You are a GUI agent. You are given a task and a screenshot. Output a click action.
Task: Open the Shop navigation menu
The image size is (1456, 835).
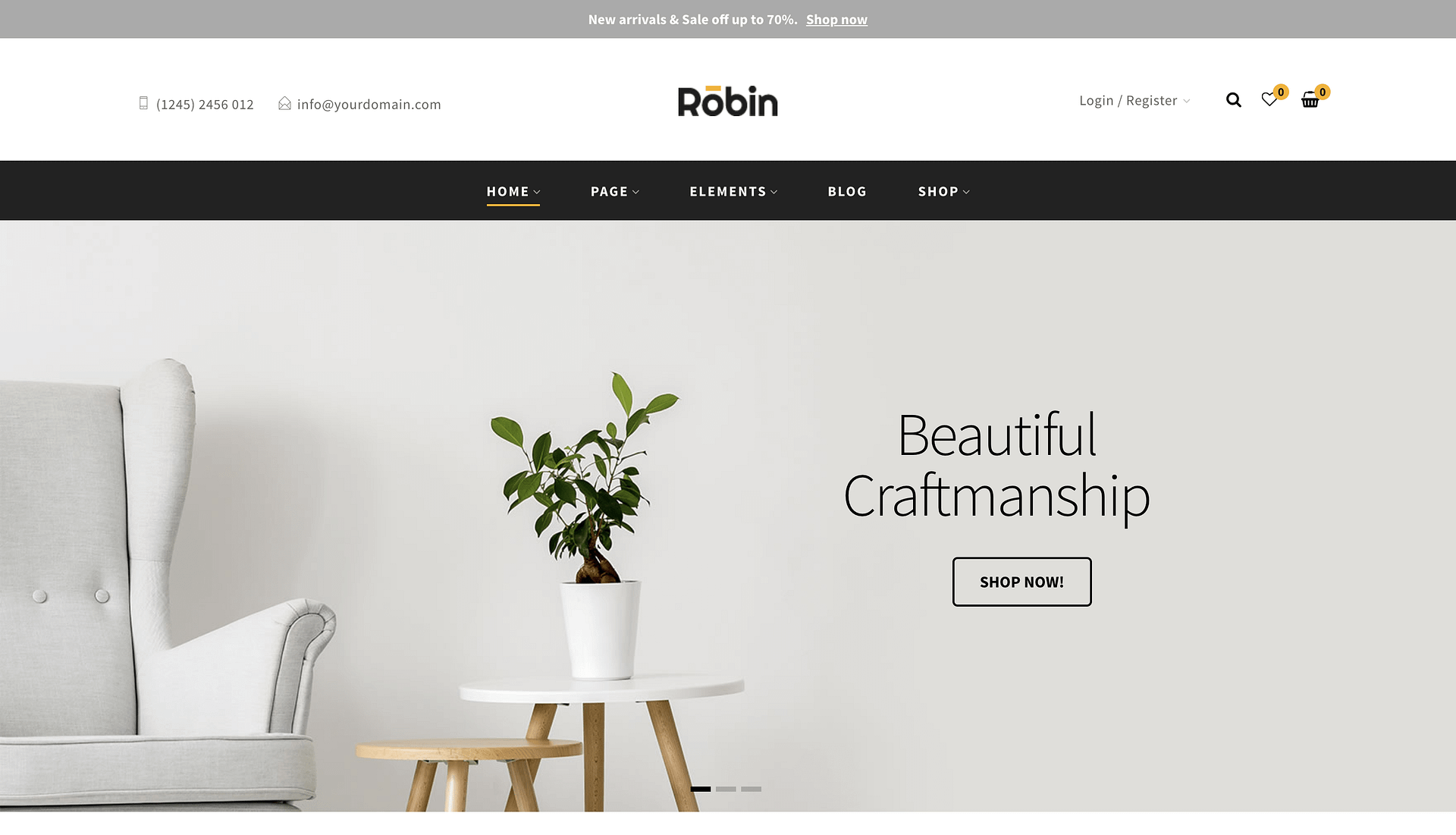coord(944,191)
